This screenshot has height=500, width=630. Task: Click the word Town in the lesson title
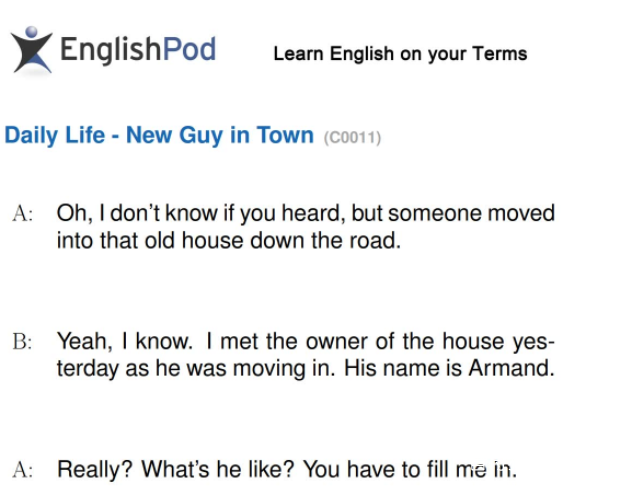click(285, 135)
